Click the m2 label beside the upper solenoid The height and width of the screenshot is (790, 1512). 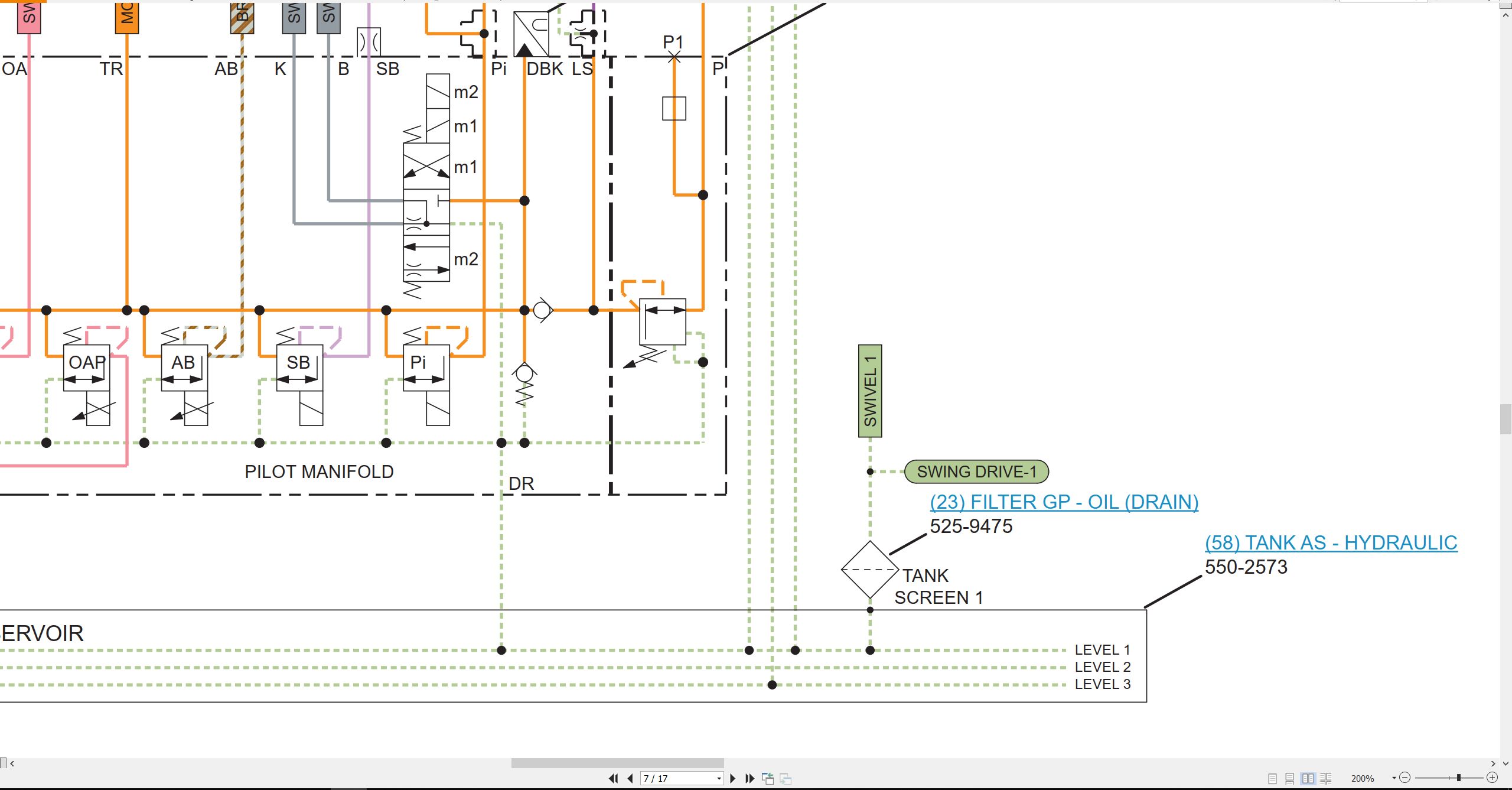pos(465,92)
